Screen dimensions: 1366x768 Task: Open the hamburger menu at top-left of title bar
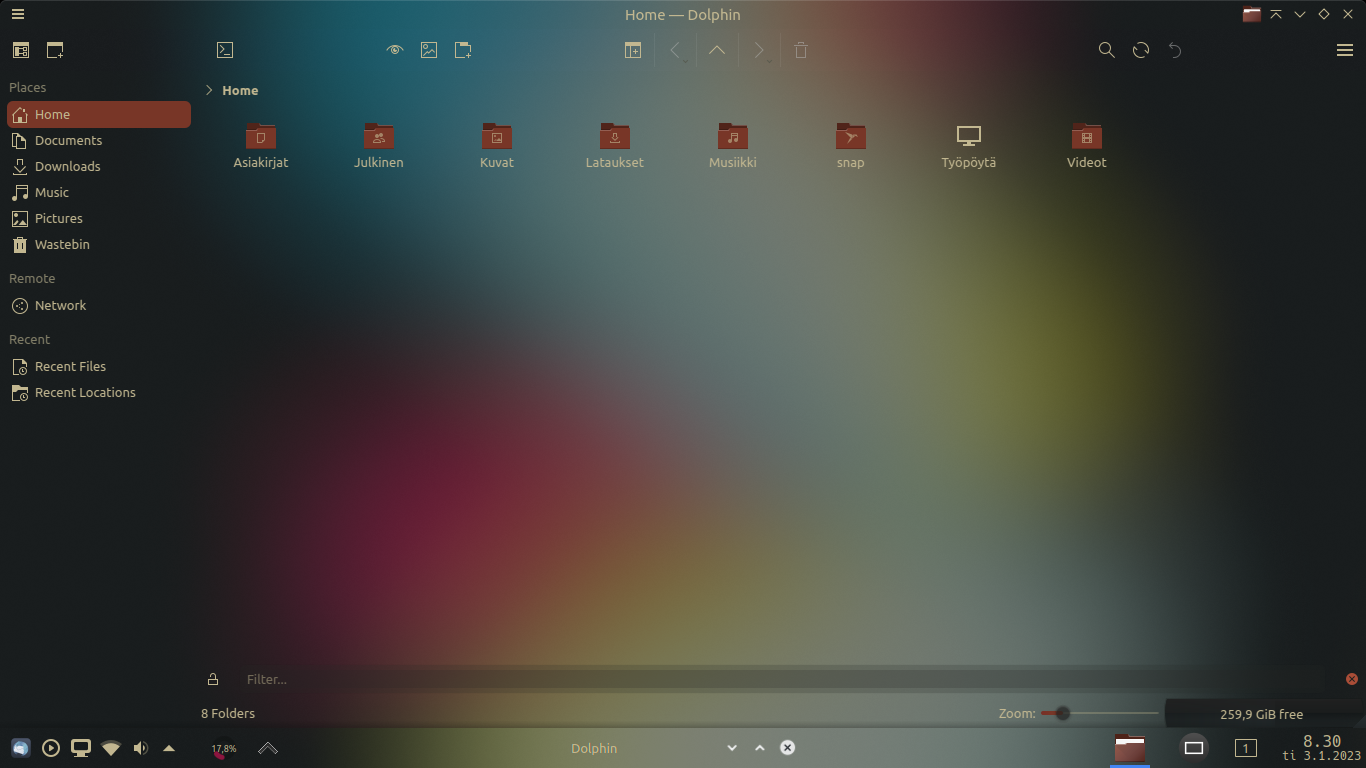(x=18, y=14)
